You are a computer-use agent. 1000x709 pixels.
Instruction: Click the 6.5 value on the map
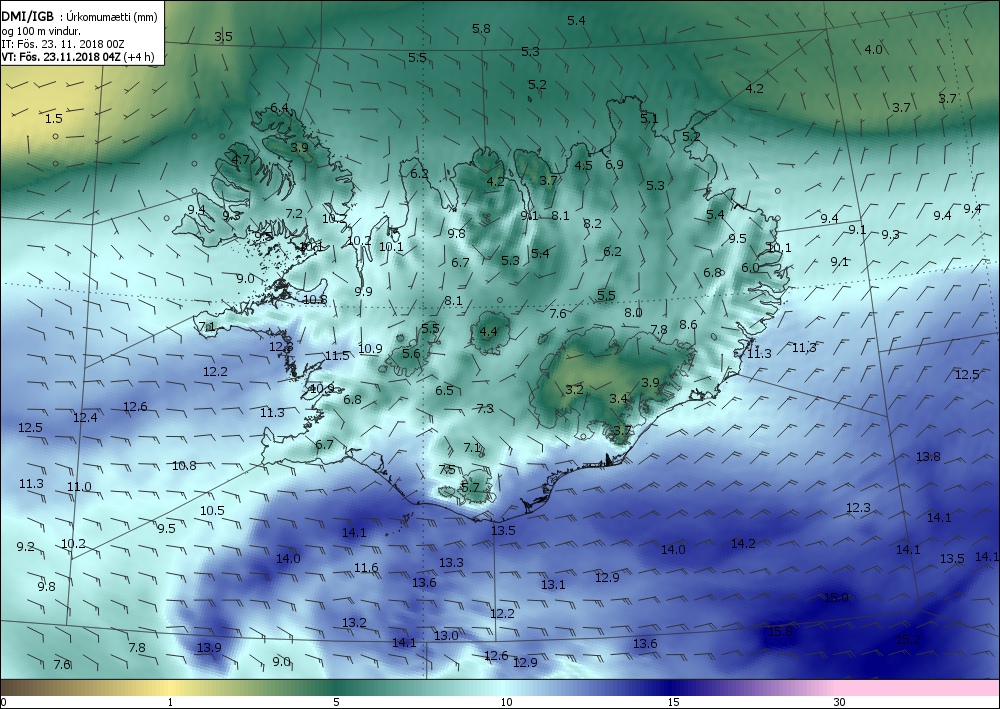(x=445, y=391)
